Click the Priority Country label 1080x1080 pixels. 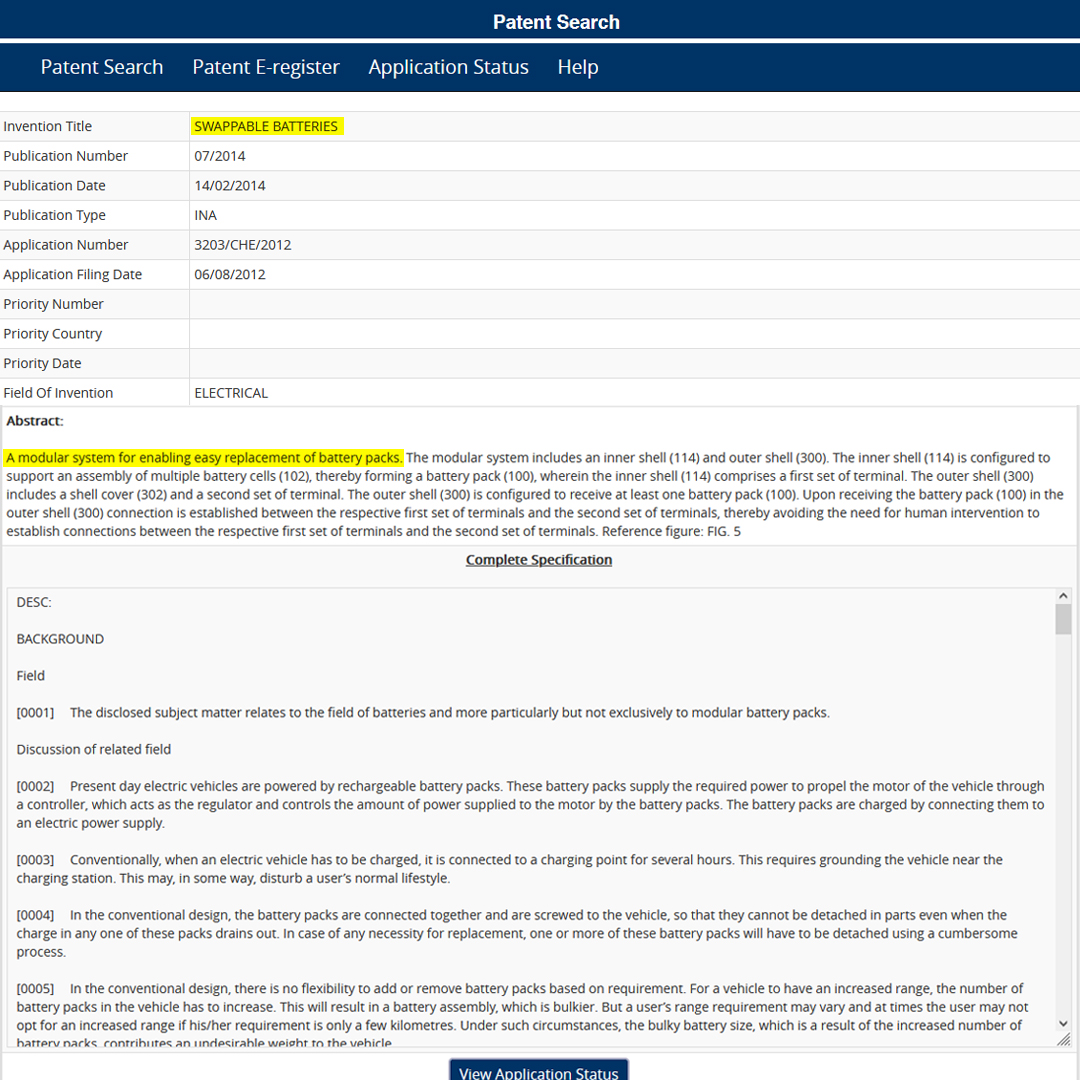coord(52,333)
